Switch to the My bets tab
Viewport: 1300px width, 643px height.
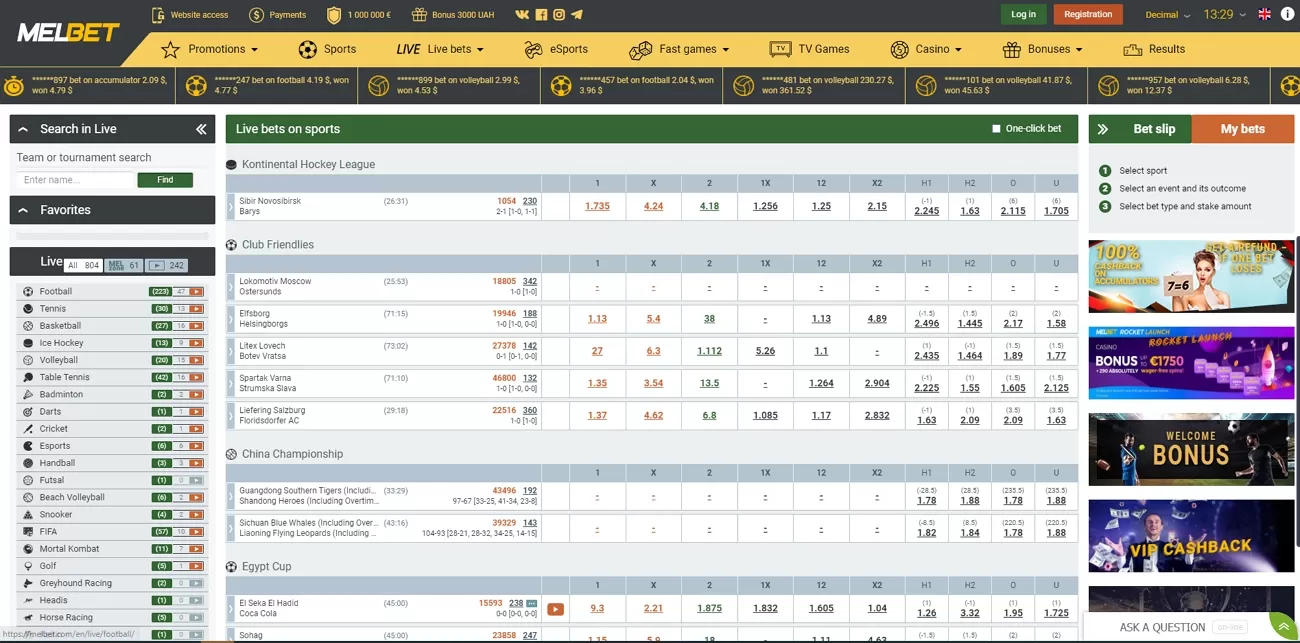(x=1243, y=129)
